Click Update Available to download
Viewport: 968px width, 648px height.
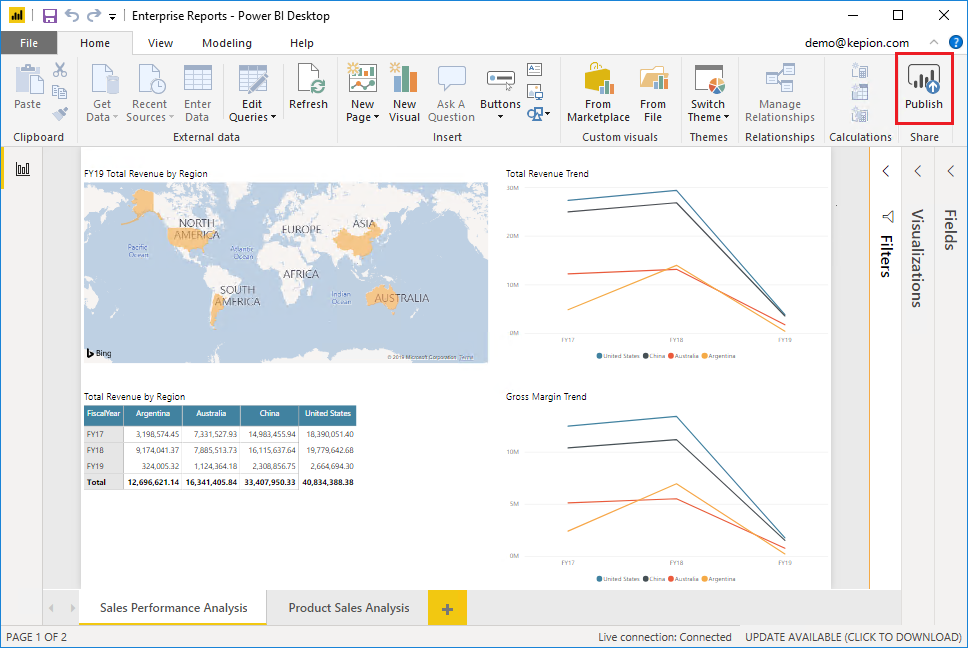853,637
